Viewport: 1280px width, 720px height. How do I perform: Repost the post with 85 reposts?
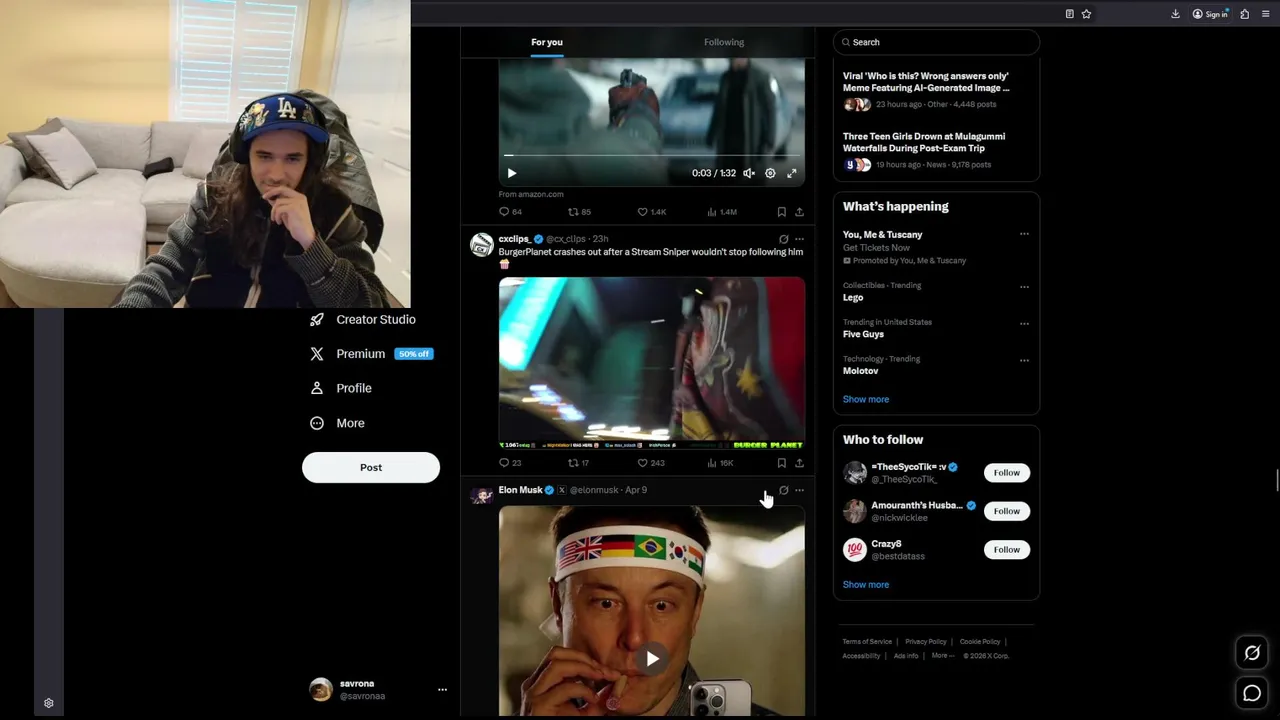point(579,212)
